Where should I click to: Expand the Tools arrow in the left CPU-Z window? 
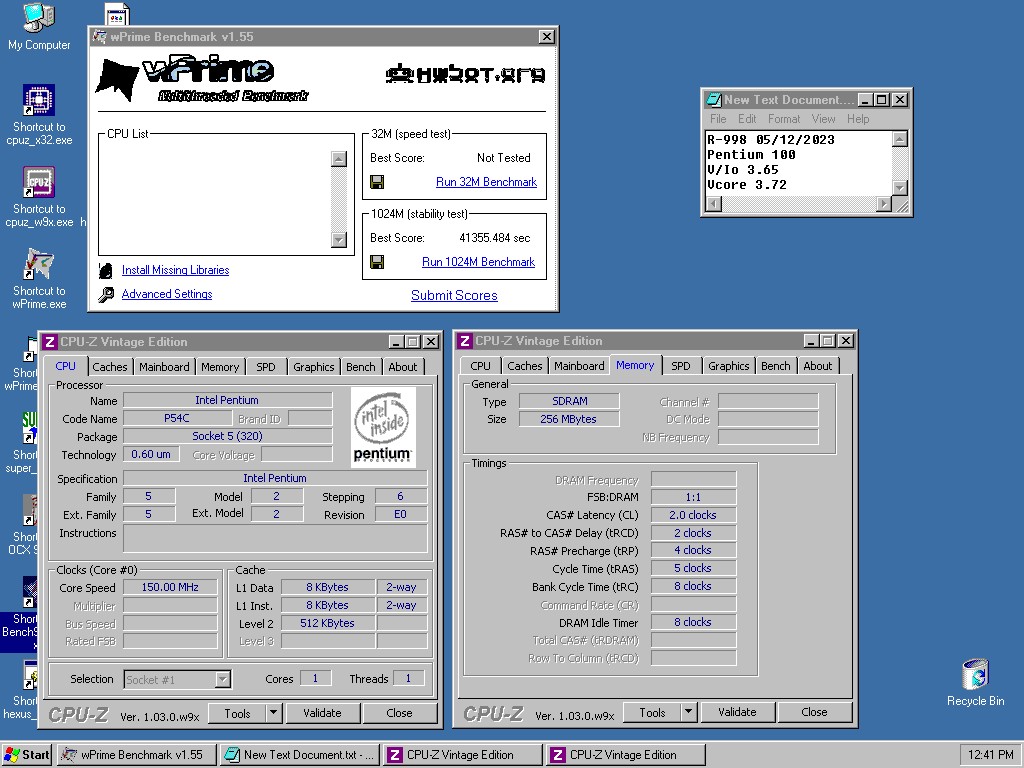point(274,713)
